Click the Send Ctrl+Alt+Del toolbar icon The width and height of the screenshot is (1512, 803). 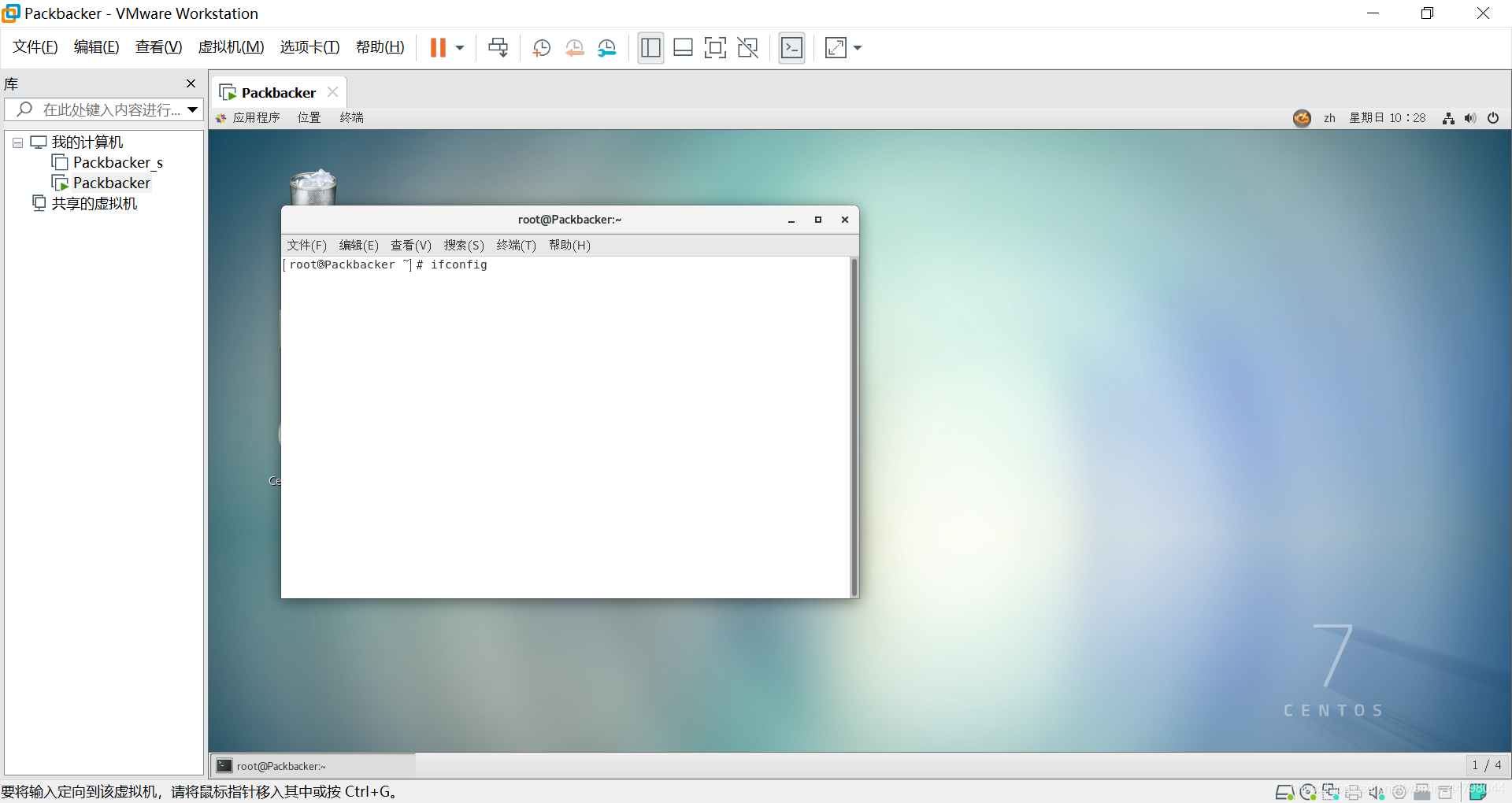[498, 48]
